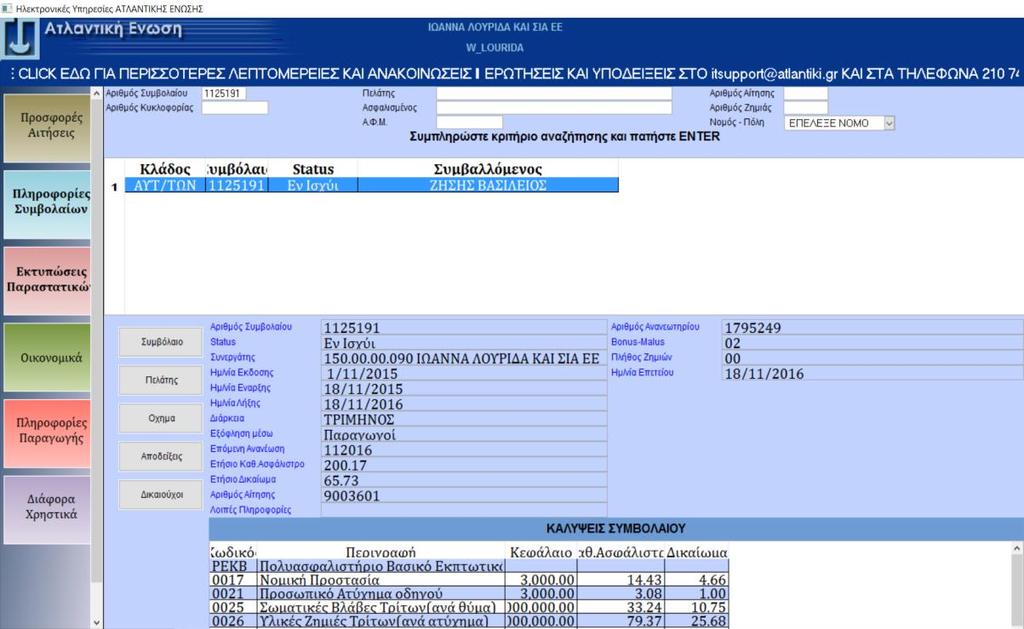1024x629 pixels.
Task: Click the Οχημα button
Action: (161, 419)
